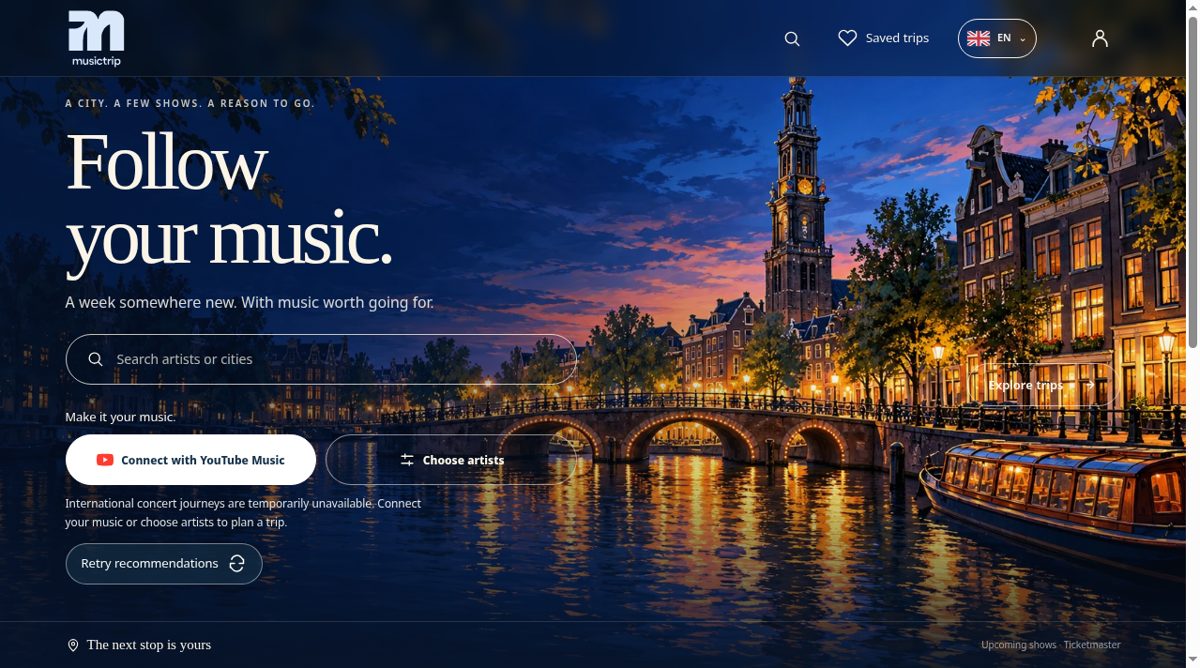Click the 'The next stop is yours' text
1200x668 pixels.
click(149, 645)
